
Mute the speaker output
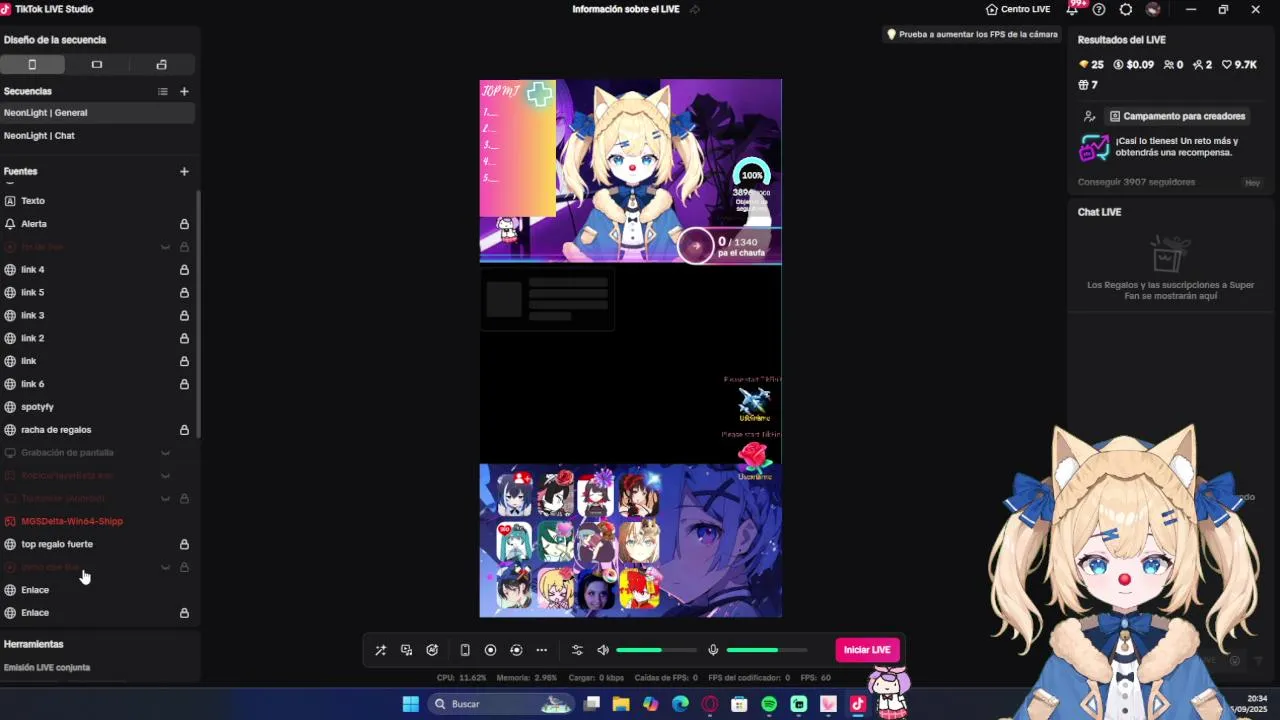(x=603, y=650)
